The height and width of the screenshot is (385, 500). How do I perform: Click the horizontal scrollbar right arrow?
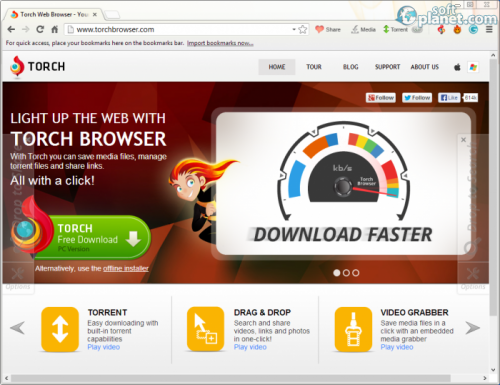[485, 378]
